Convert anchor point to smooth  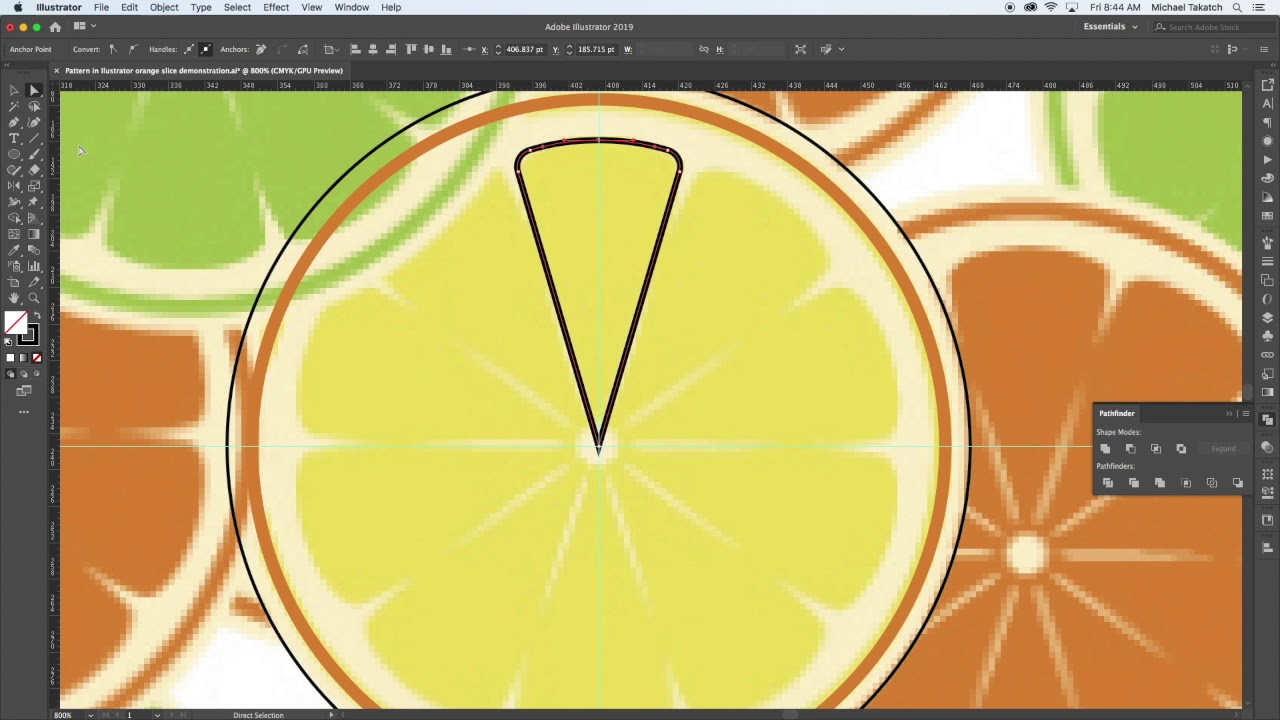click(x=132, y=49)
